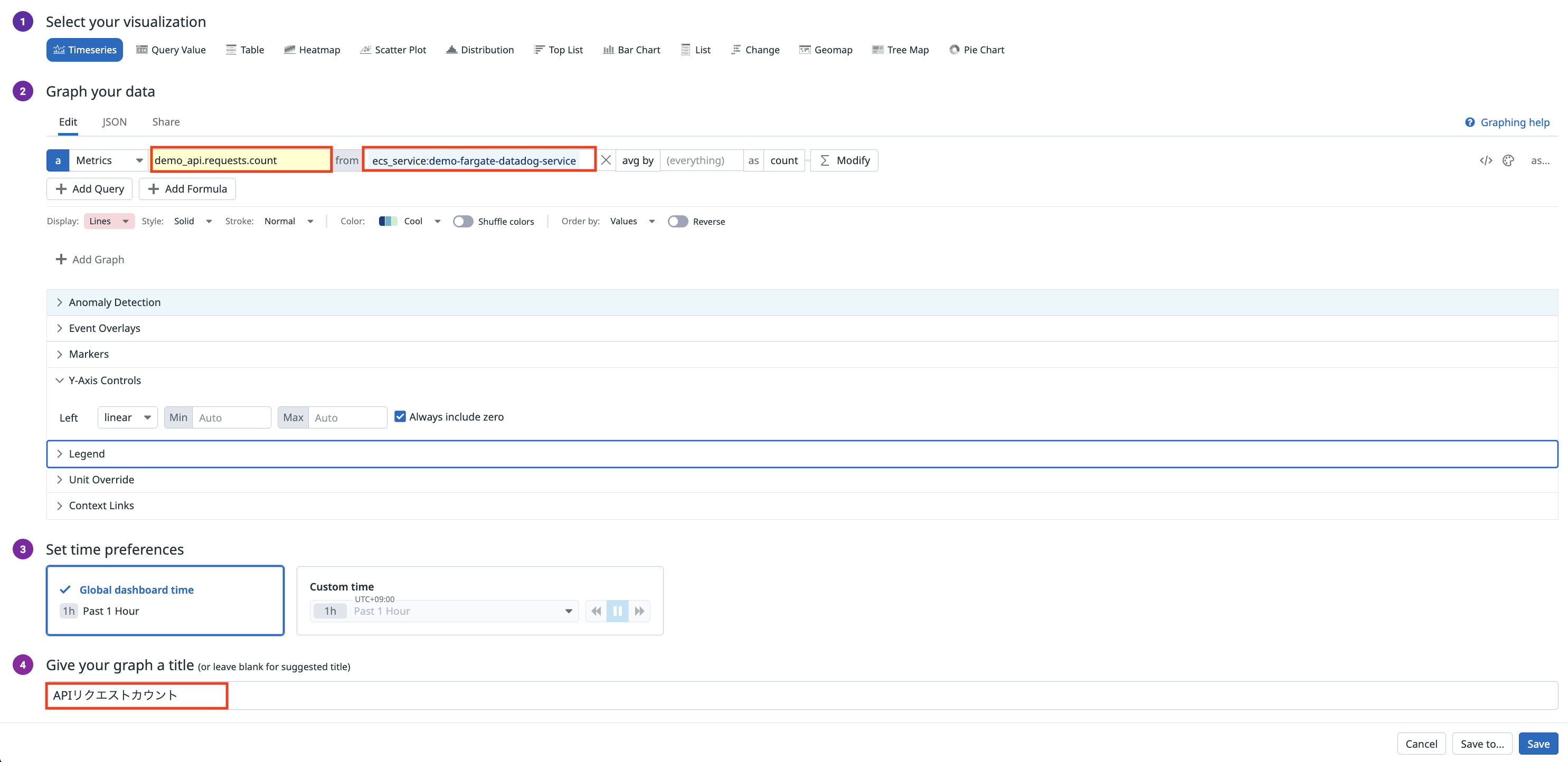The height and width of the screenshot is (762, 1568).
Task: Open the query code editor icon
Action: point(1485,160)
